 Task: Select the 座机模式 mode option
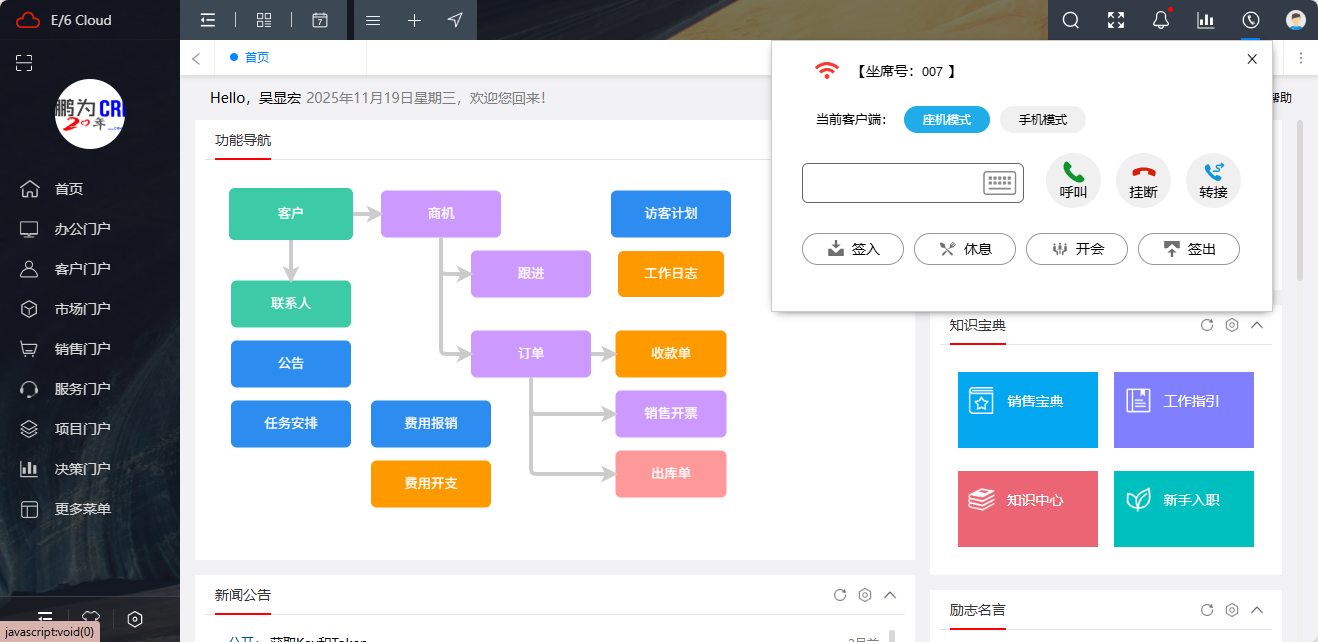946,119
